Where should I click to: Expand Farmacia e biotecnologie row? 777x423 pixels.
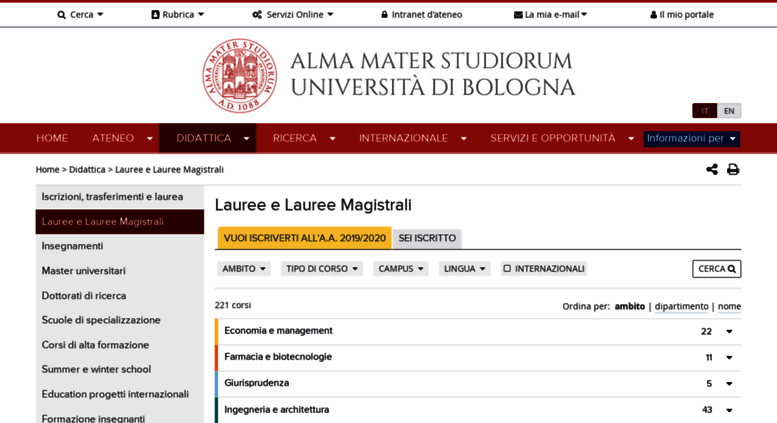(x=478, y=358)
